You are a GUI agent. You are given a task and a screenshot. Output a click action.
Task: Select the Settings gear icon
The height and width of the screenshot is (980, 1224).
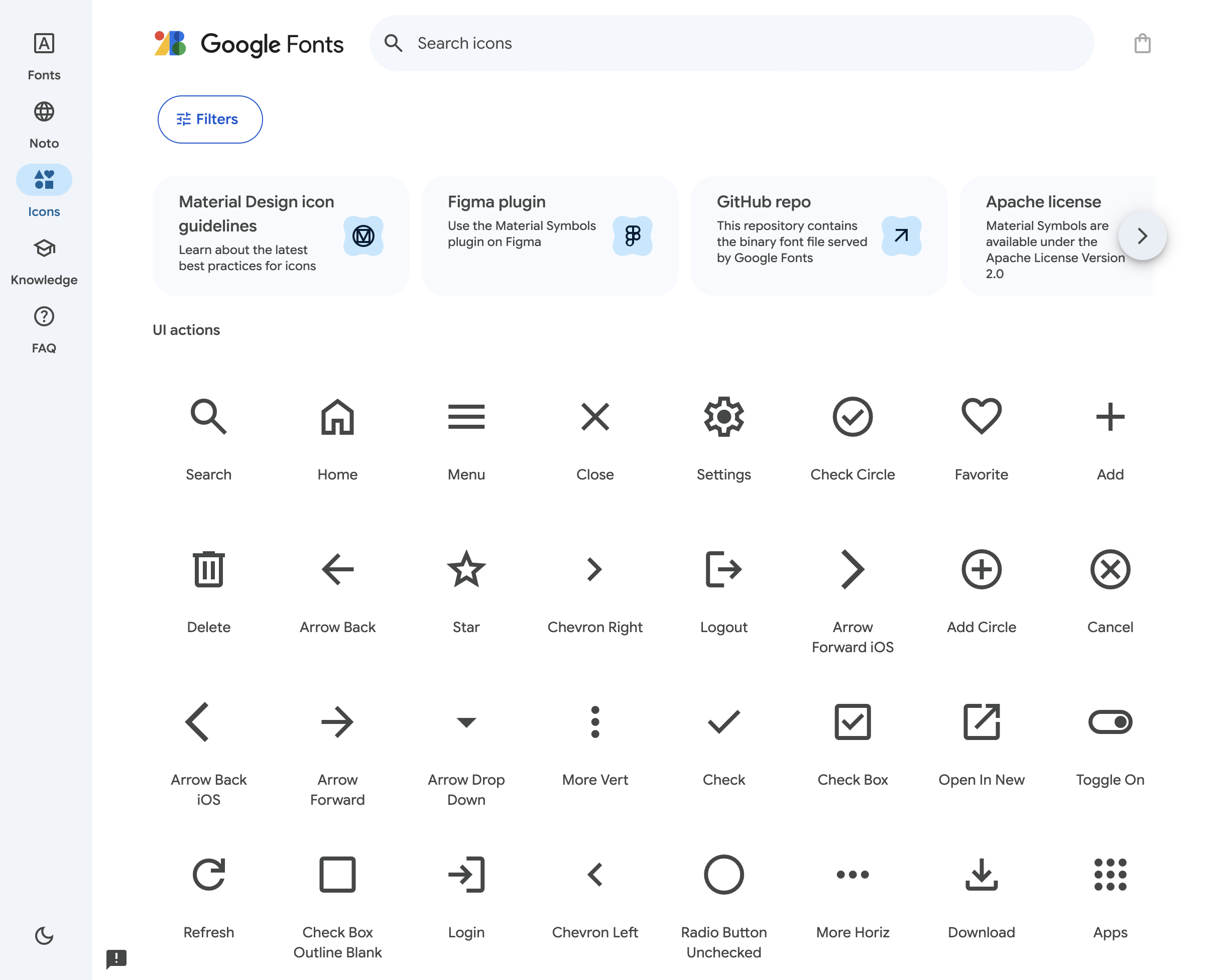(x=724, y=417)
